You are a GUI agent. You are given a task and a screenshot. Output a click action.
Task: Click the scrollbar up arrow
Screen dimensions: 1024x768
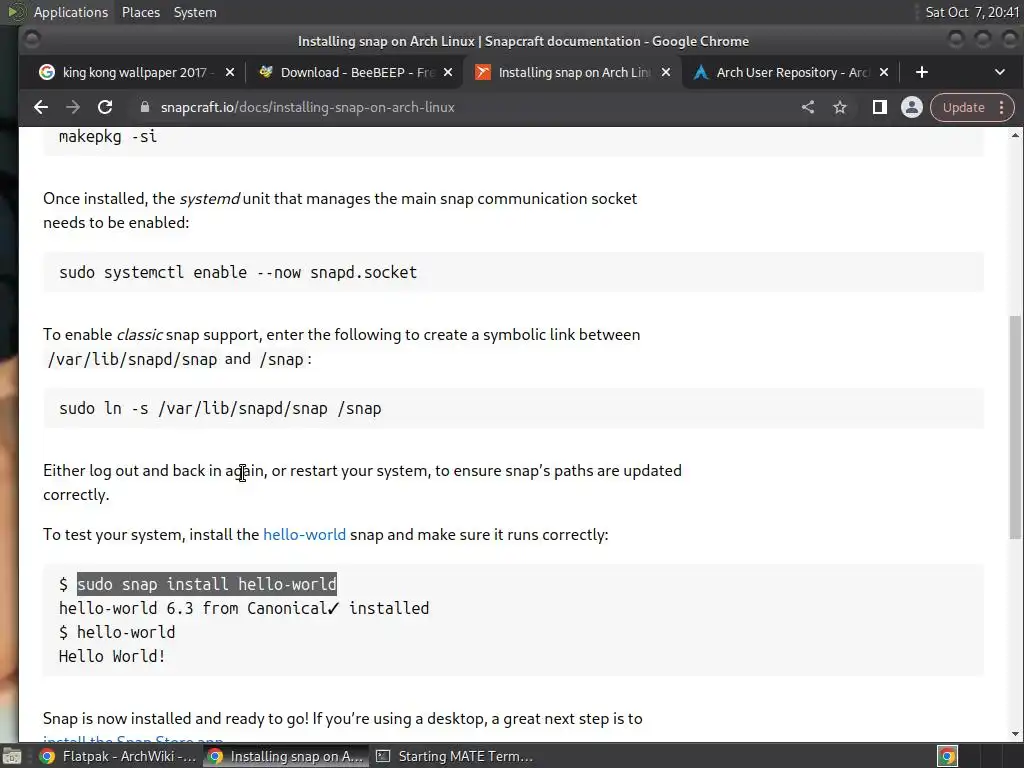coord(1015,135)
